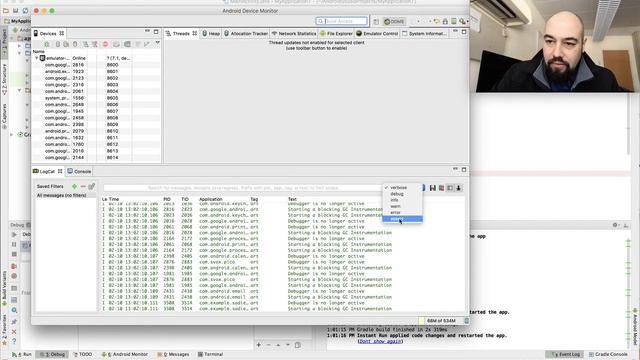The height and width of the screenshot is (360, 640).
Task: Switch to the Heap tab
Action: (x=211, y=33)
